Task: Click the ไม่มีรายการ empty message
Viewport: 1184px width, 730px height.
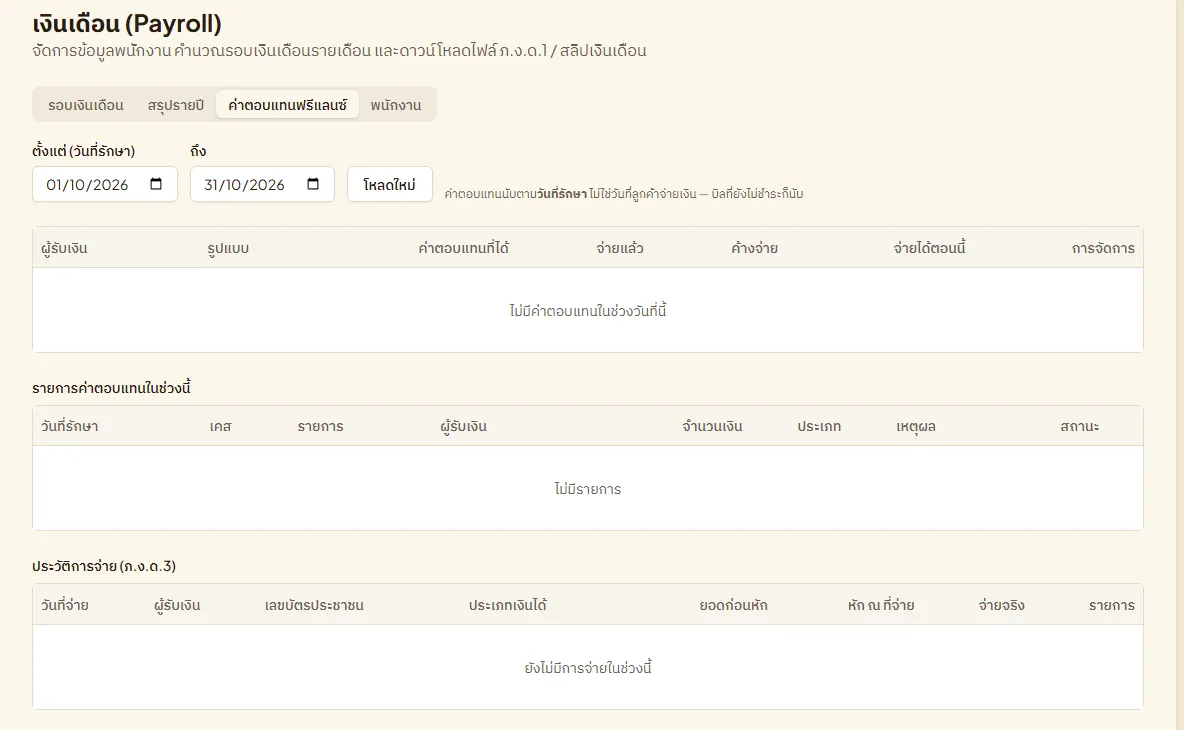Action: coord(587,489)
